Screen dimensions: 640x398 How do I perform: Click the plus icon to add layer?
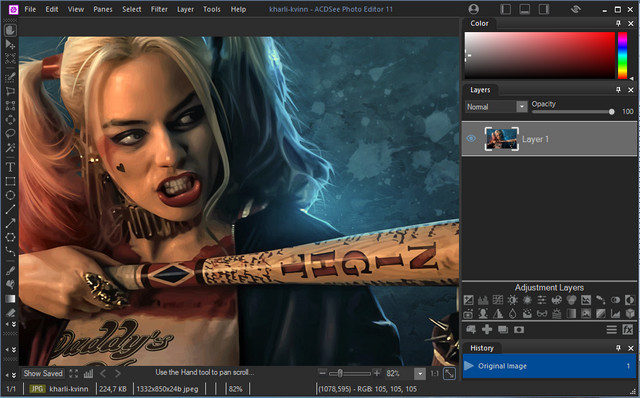tap(487, 329)
